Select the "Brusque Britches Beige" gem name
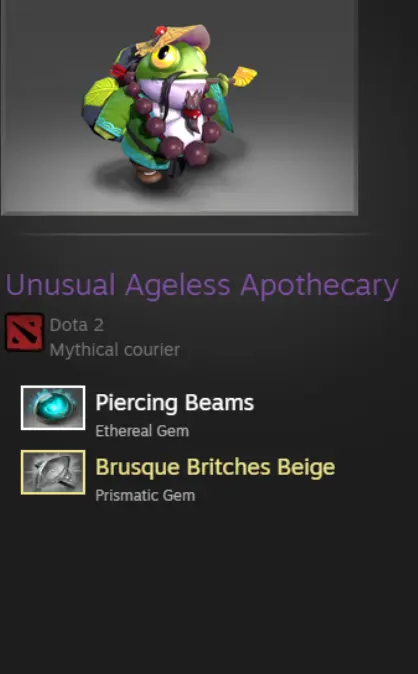 tap(215, 467)
